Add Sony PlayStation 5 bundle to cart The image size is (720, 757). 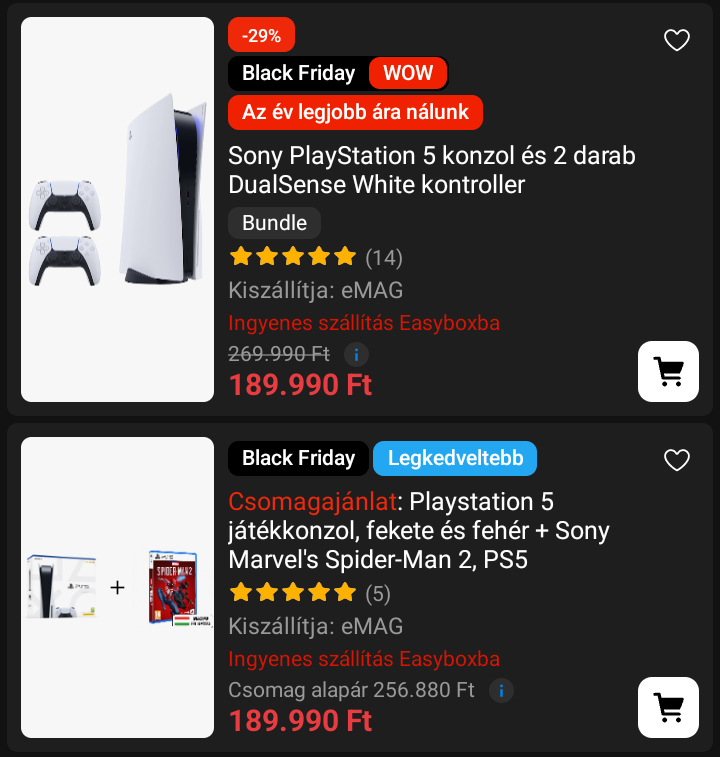(668, 371)
